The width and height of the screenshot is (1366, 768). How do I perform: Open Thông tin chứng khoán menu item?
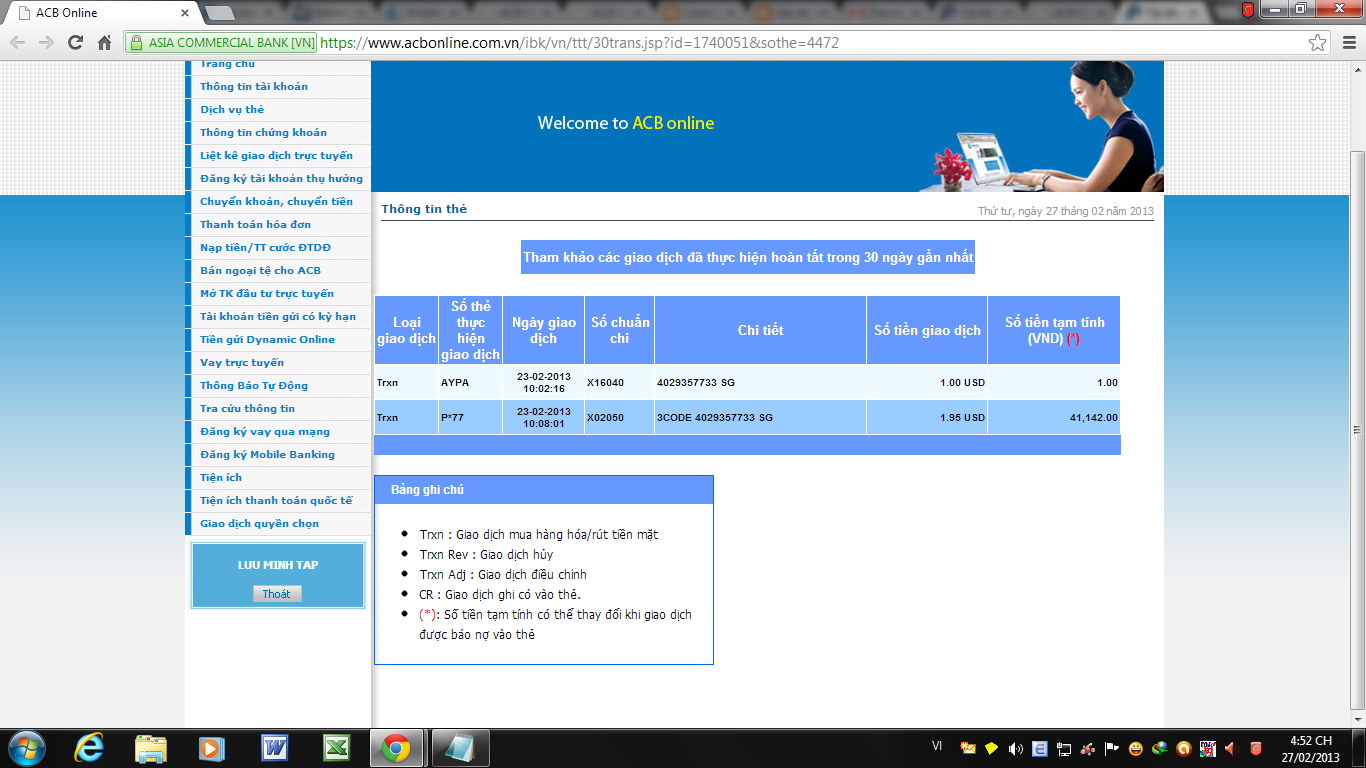[263, 133]
